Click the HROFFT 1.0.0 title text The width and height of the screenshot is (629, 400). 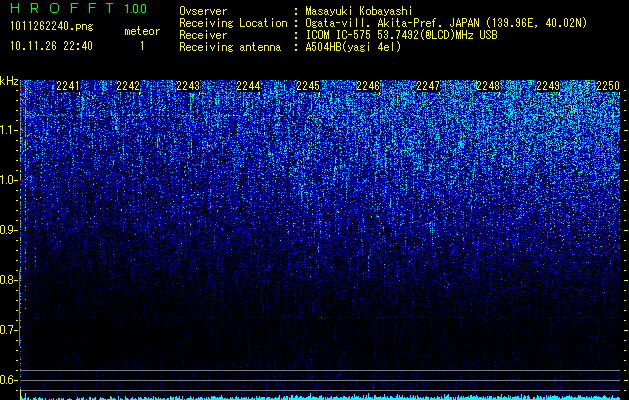click(78, 8)
